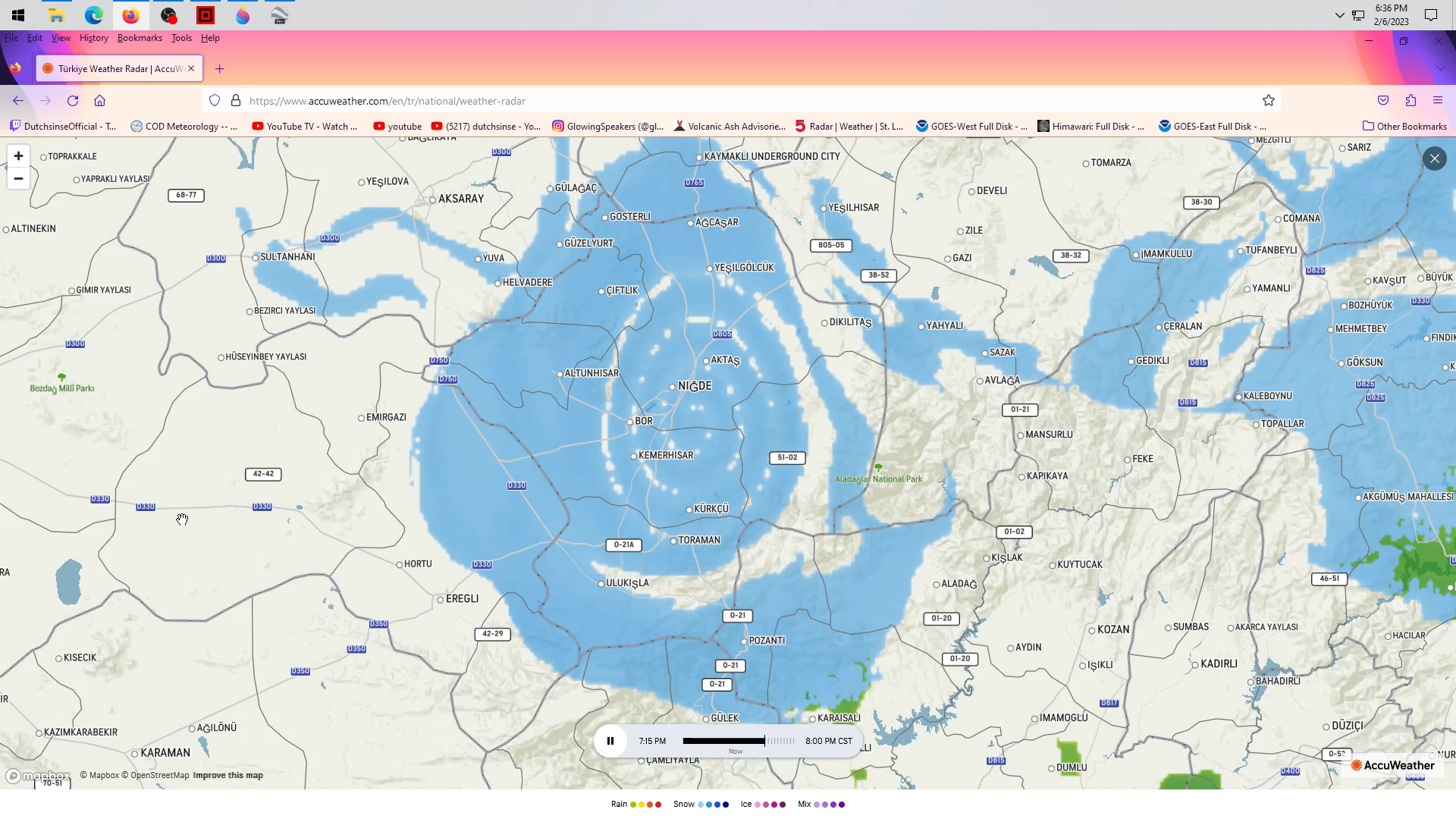Screen dimensions: 1456x819
Task: Go forward one page
Action: tap(45, 101)
